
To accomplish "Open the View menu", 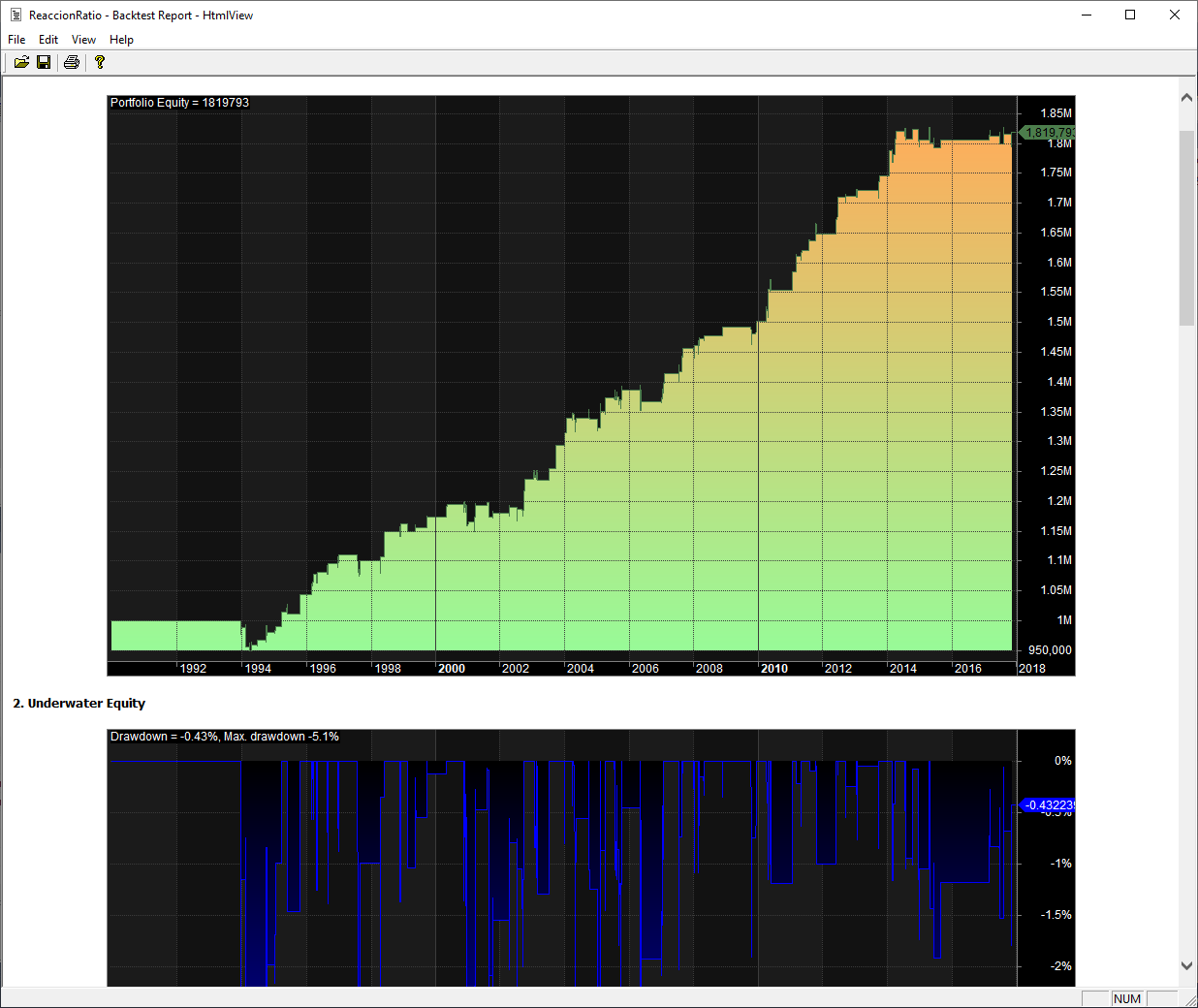I will coord(83,40).
